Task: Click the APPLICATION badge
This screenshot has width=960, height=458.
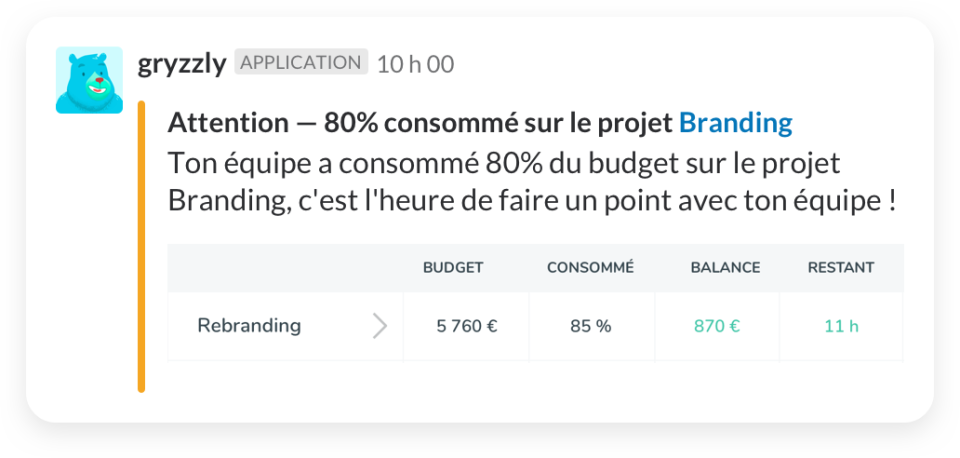Action: point(301,62)
